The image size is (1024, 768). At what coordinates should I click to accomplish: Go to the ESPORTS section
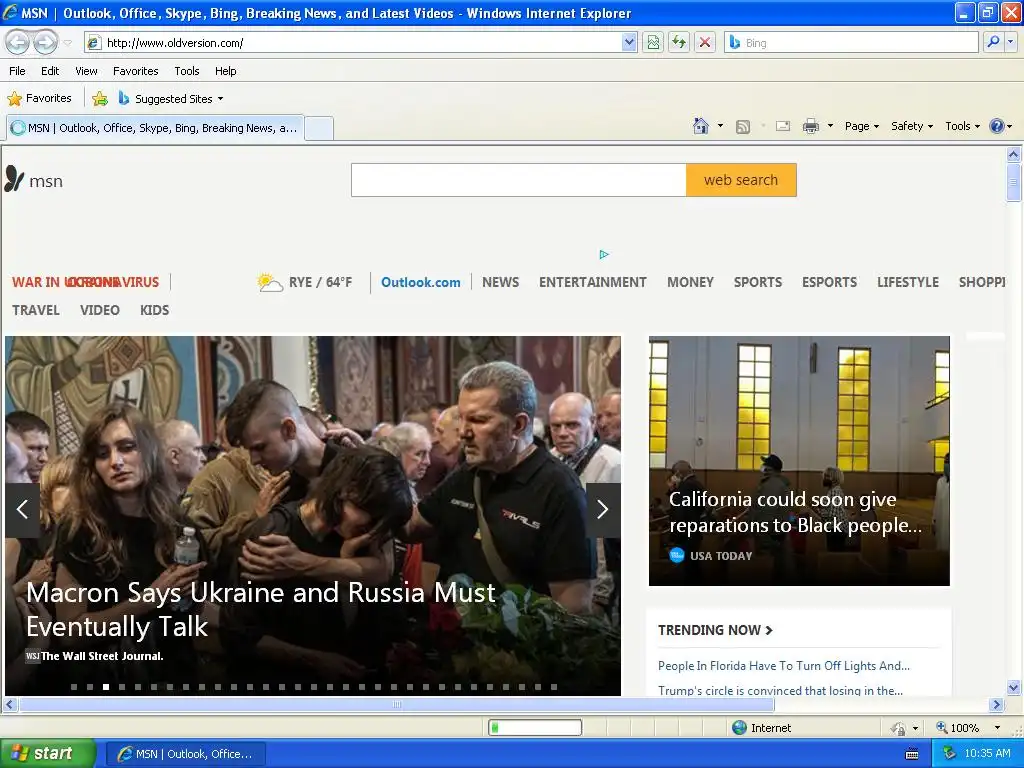829,282
